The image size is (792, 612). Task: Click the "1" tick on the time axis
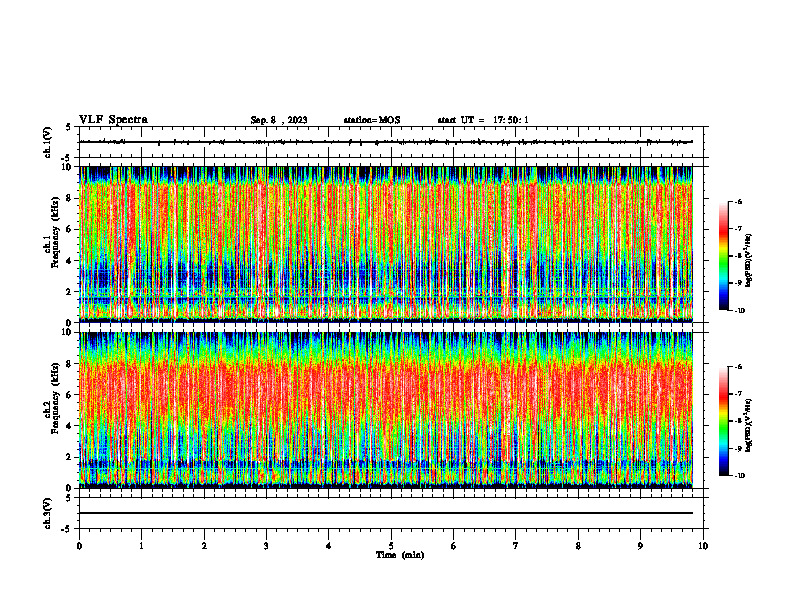point(142,546)
